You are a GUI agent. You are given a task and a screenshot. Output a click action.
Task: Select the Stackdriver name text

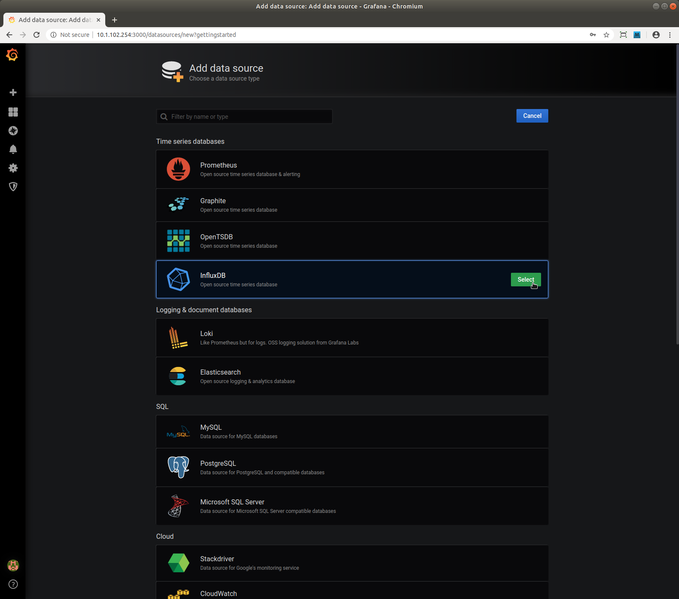click(x=217, y=559)
